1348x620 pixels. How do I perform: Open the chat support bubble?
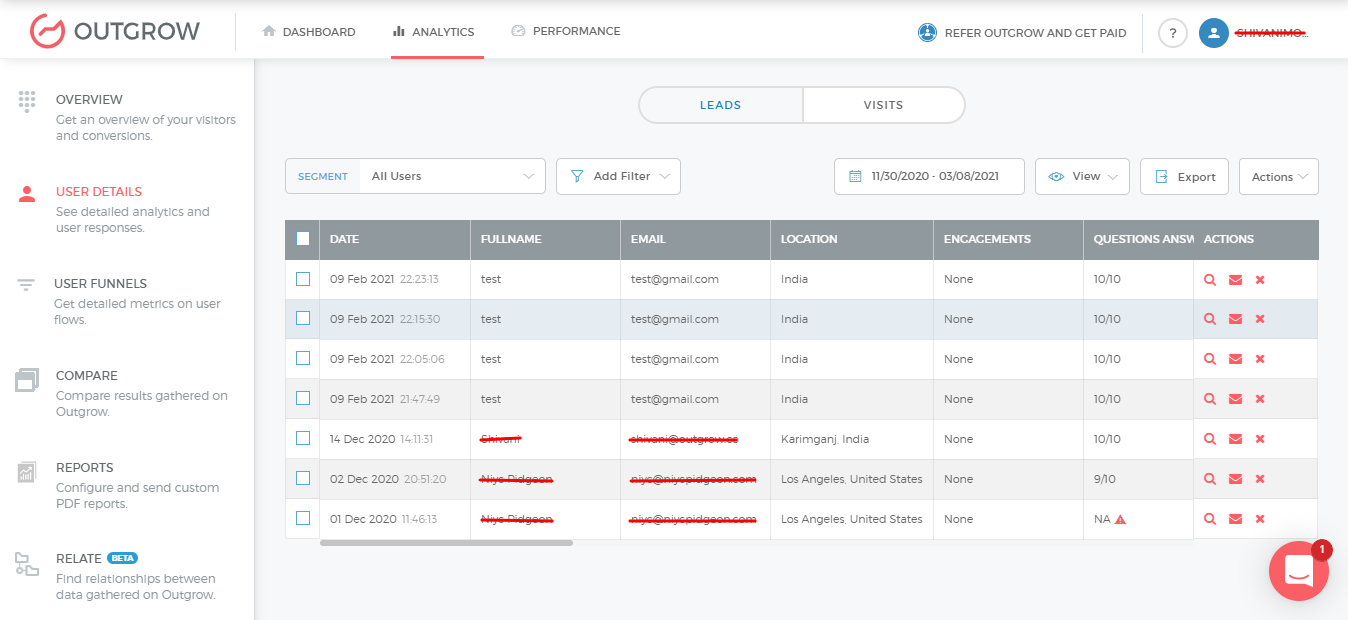(x=1299, y=571)
